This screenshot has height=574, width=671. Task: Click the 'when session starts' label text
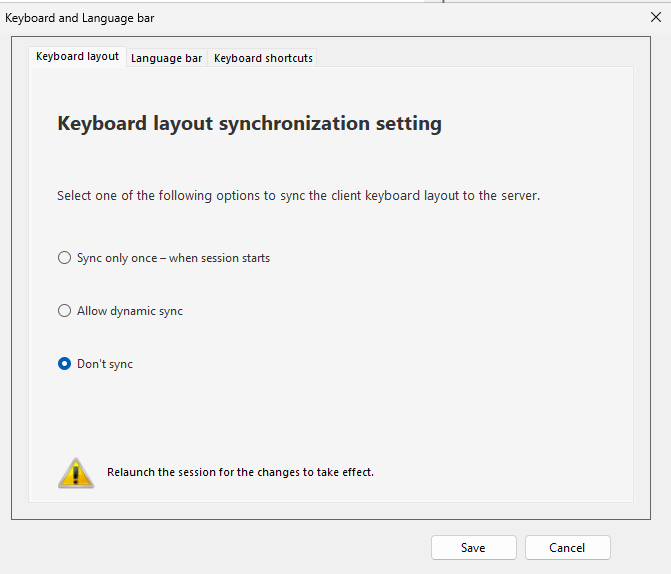(219, 258)
